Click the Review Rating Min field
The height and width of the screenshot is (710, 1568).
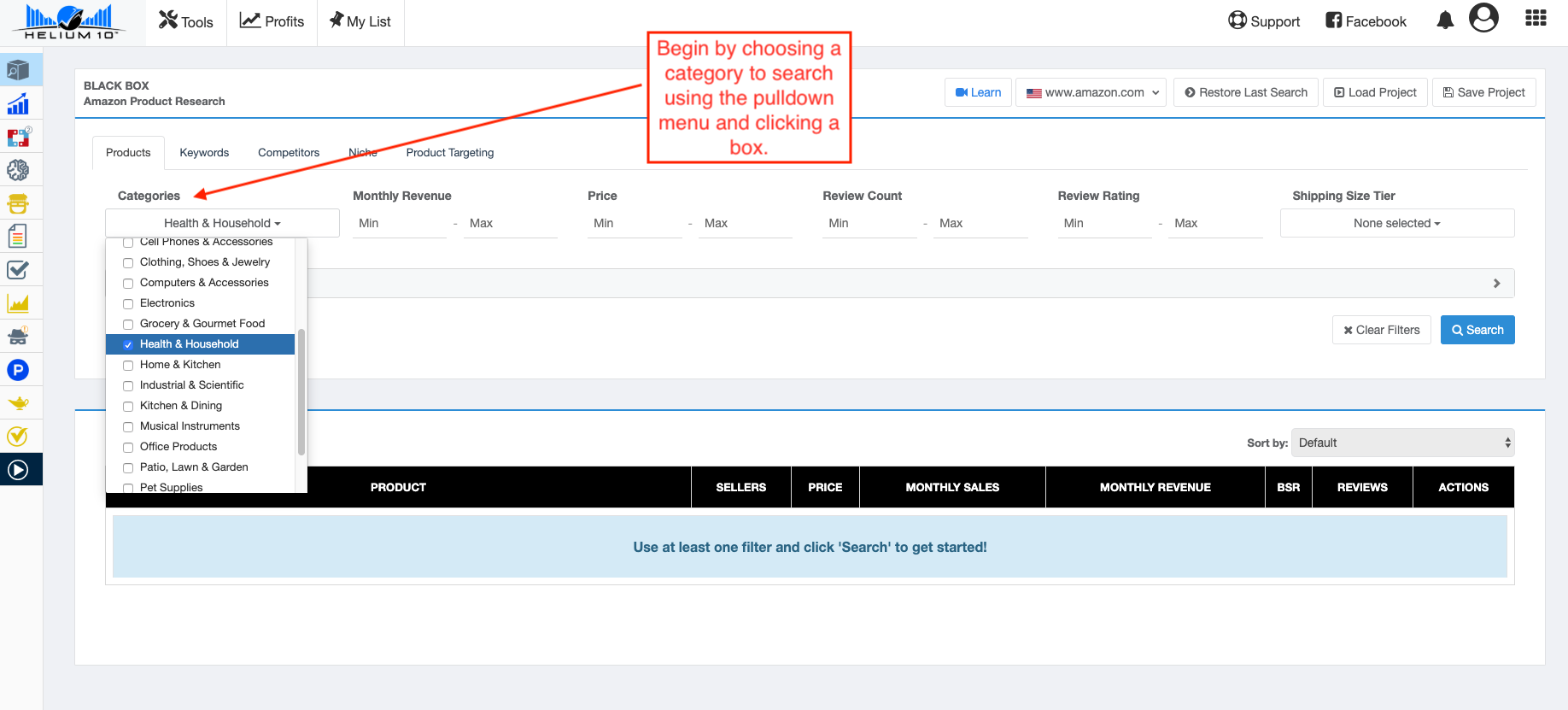pyautogui.click(x=1105, y=223)
